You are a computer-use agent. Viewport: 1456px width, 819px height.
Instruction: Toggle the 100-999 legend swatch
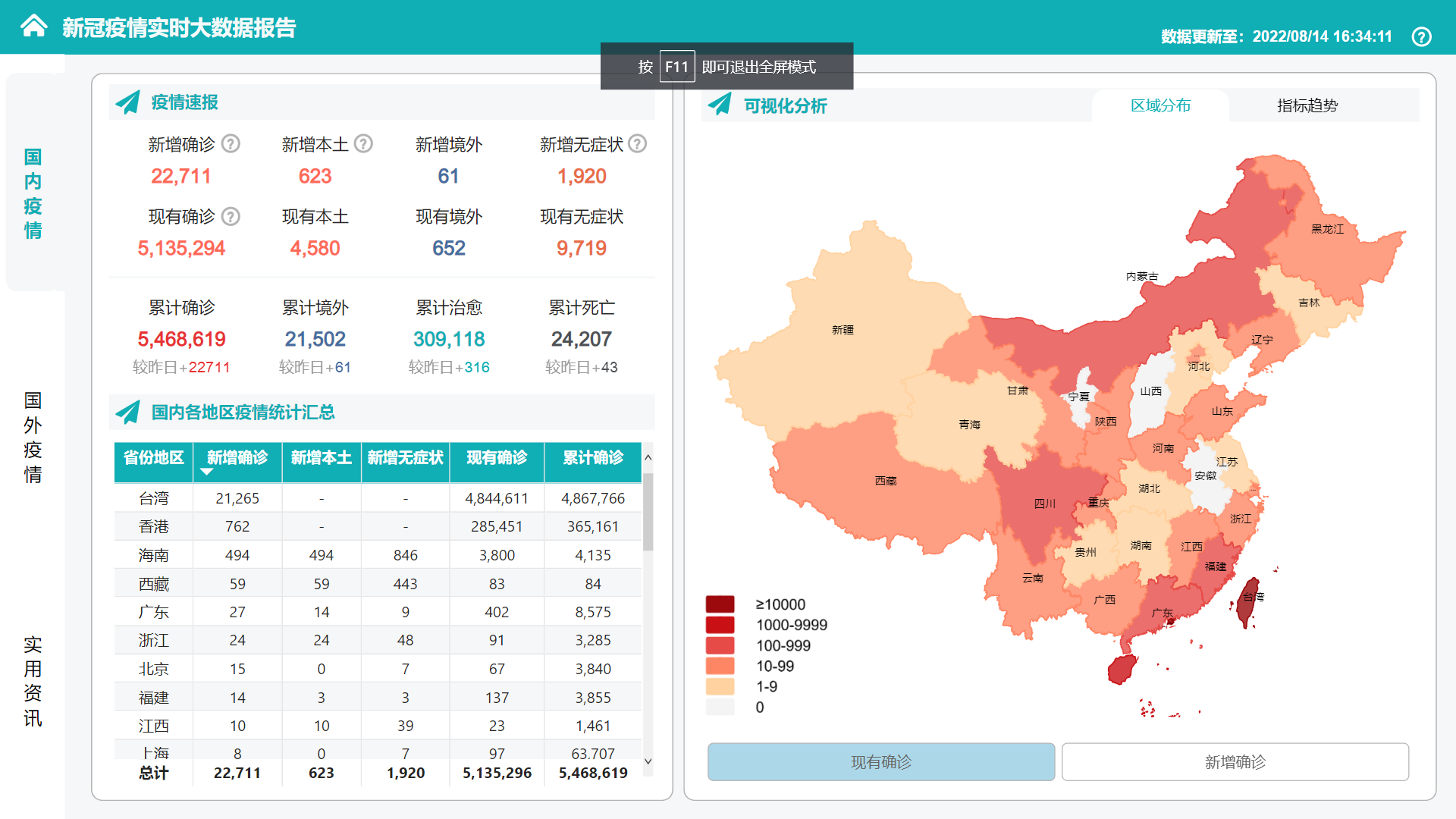click(720, 645)
